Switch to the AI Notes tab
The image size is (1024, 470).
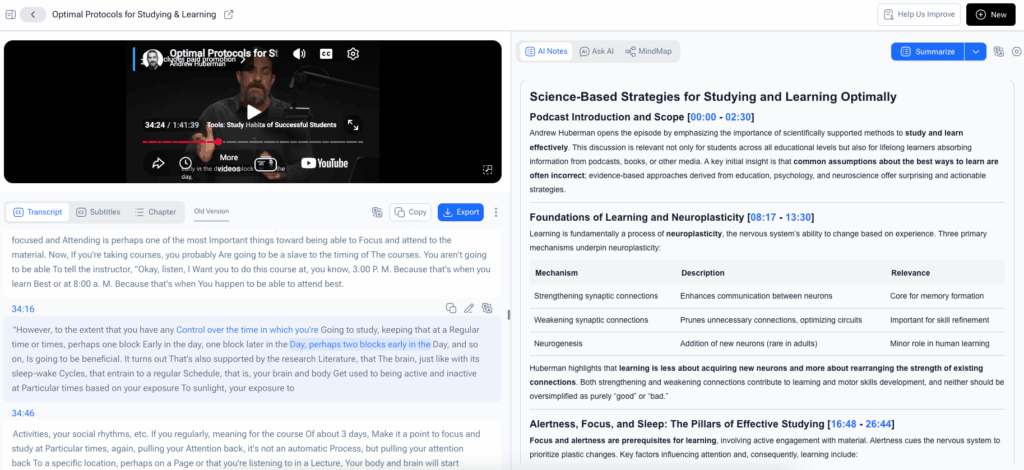pyautogui.click(x=547, y=51)
